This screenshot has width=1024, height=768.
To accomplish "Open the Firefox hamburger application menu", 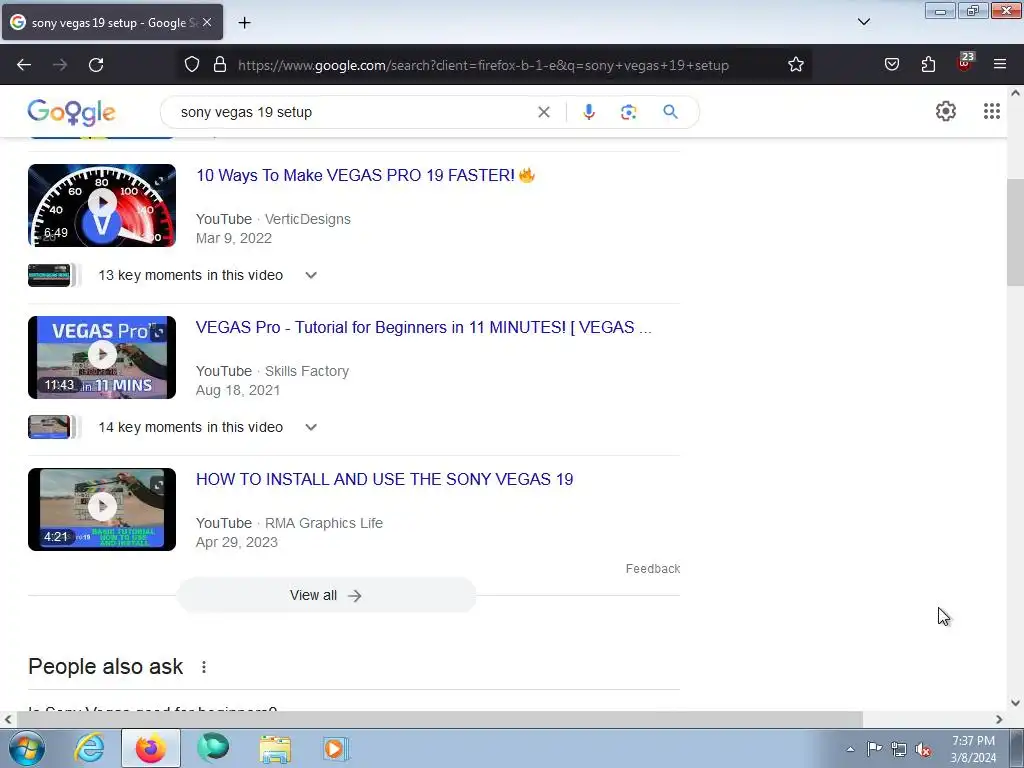I will [1000, 65].
